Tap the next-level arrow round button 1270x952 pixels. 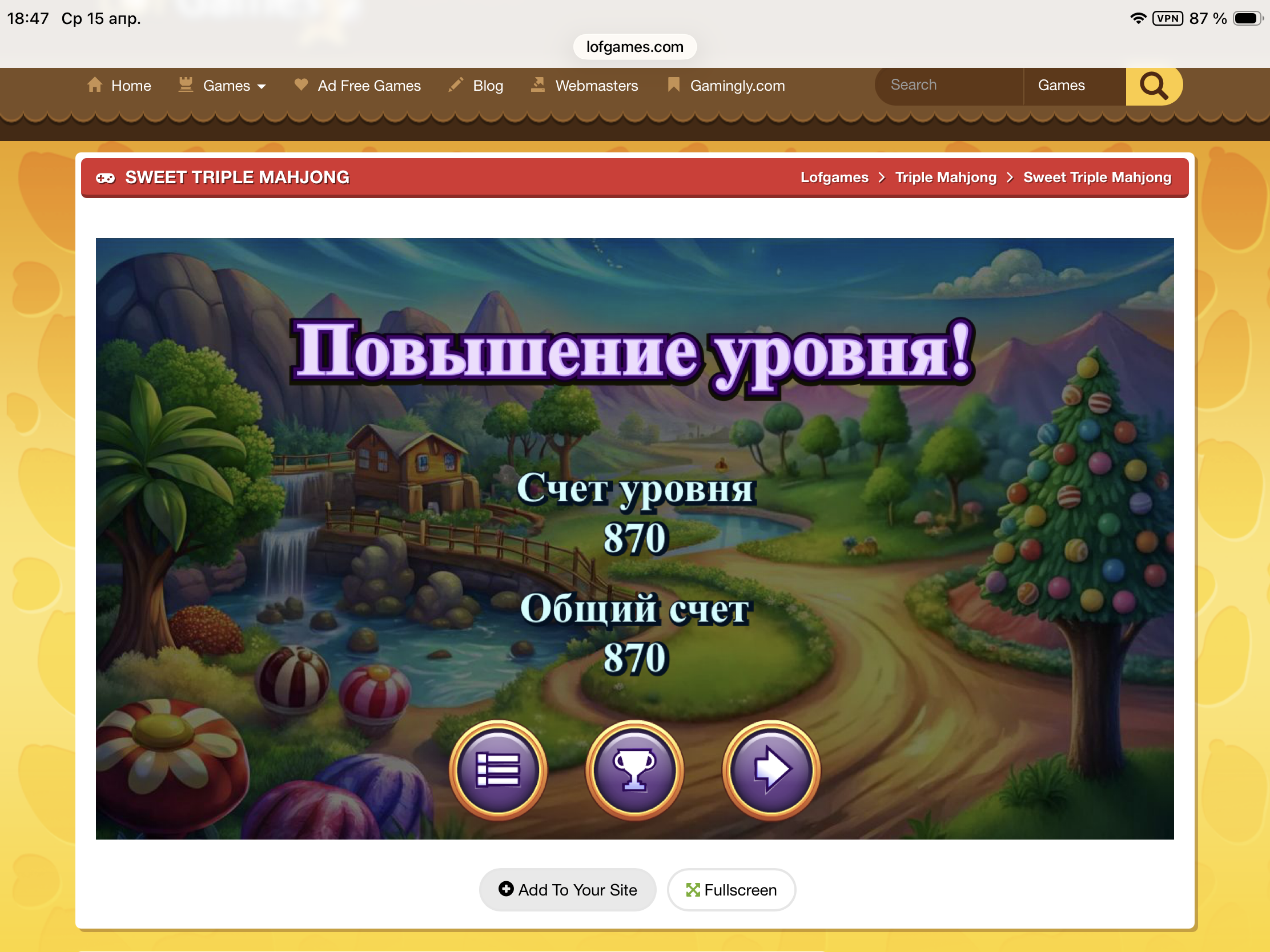(771, 769)
